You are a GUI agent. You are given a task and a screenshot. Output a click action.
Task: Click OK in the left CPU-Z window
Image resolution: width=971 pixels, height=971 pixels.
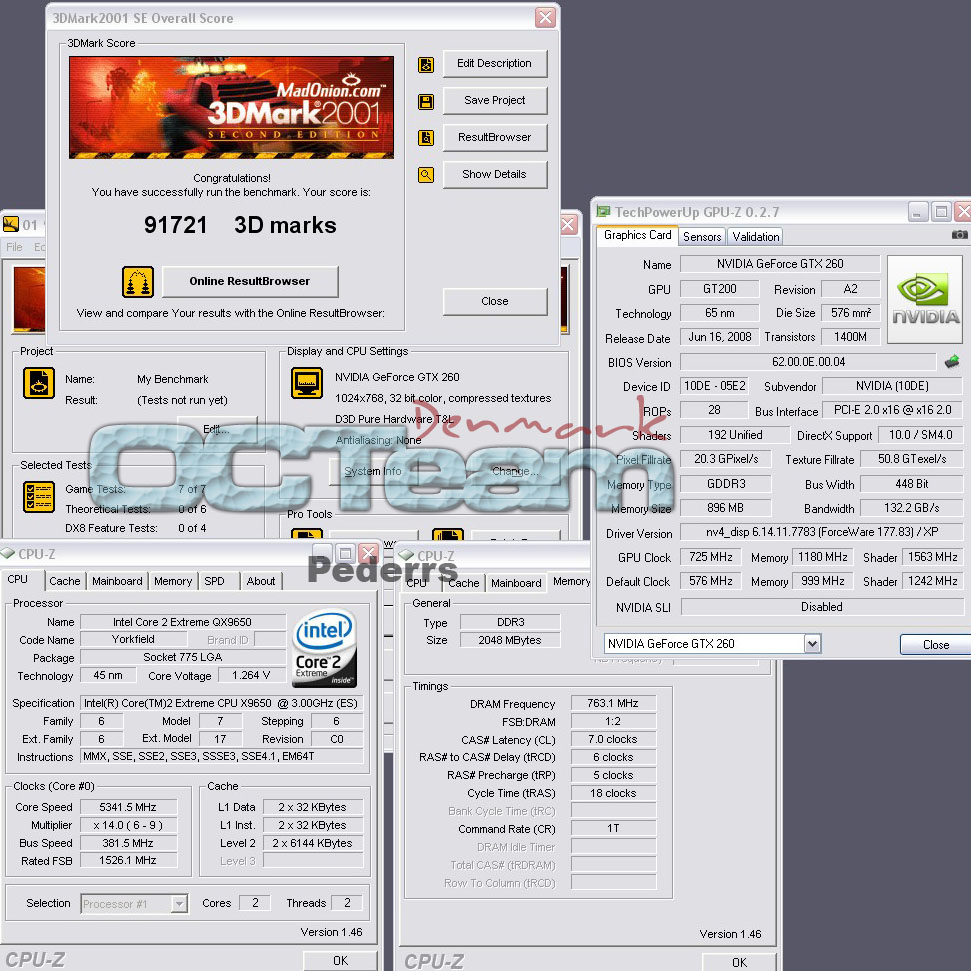[341, 960]
